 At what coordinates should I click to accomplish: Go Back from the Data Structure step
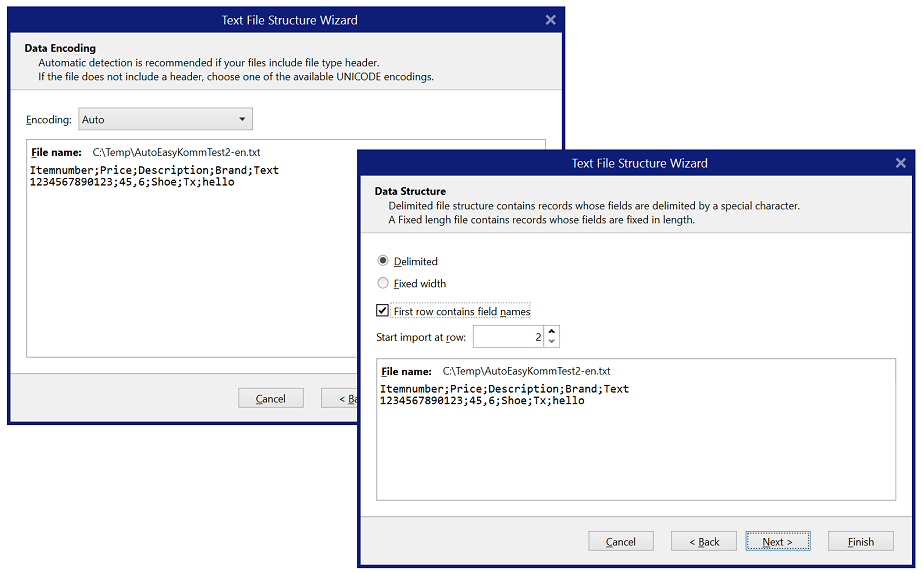point(703,541)
